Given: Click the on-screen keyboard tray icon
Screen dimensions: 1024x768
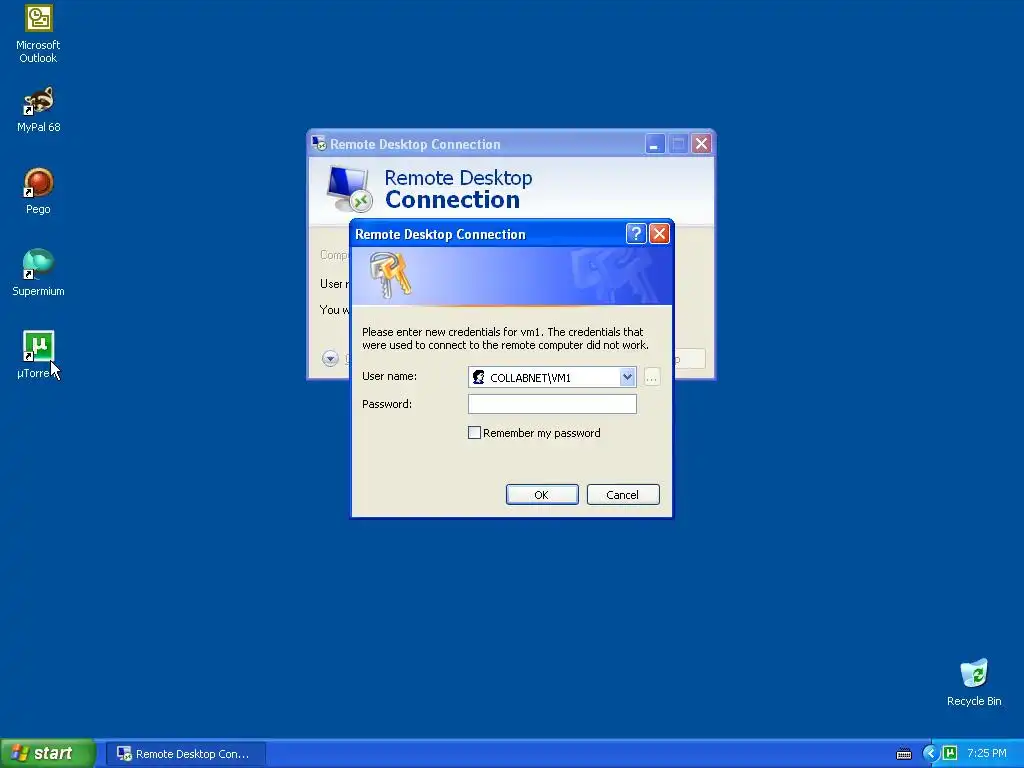Looking at the screenshot, I should pyautogui.click(x=904, y=754).
